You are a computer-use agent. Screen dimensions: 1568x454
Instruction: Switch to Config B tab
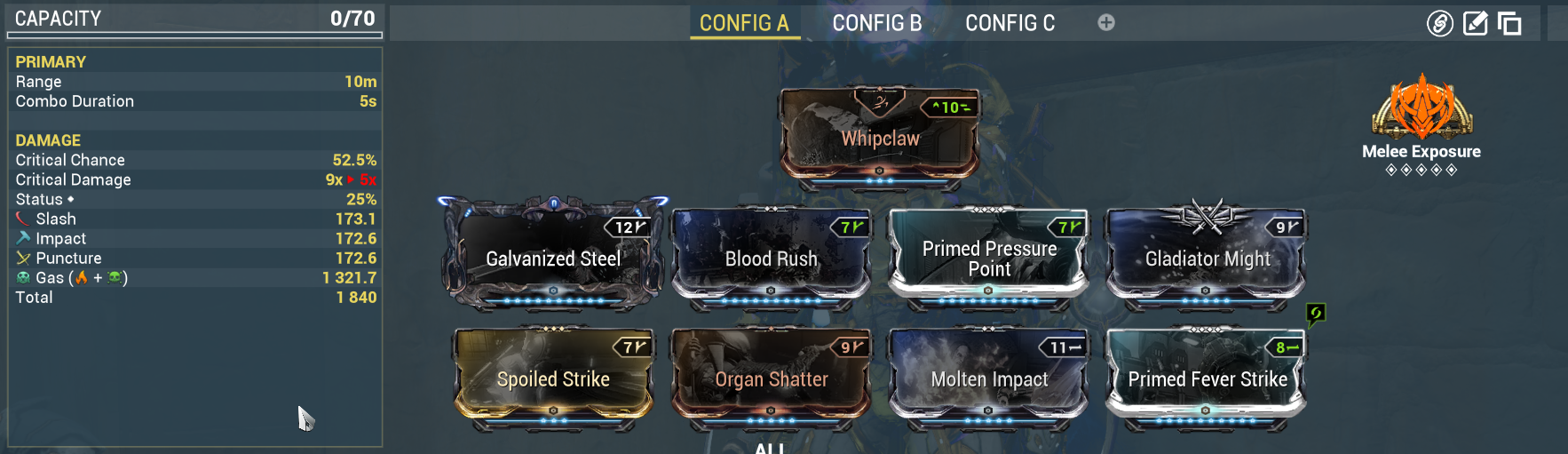877,23
